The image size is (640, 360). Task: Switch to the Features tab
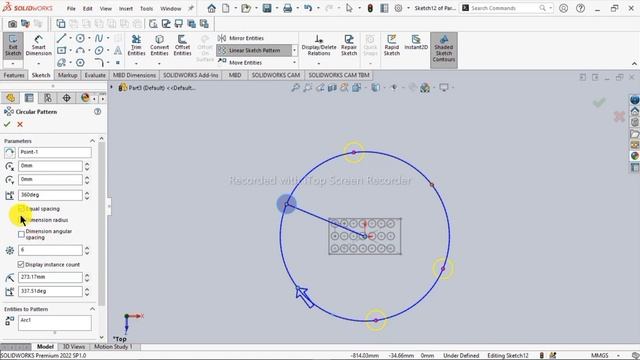[14, 75]
